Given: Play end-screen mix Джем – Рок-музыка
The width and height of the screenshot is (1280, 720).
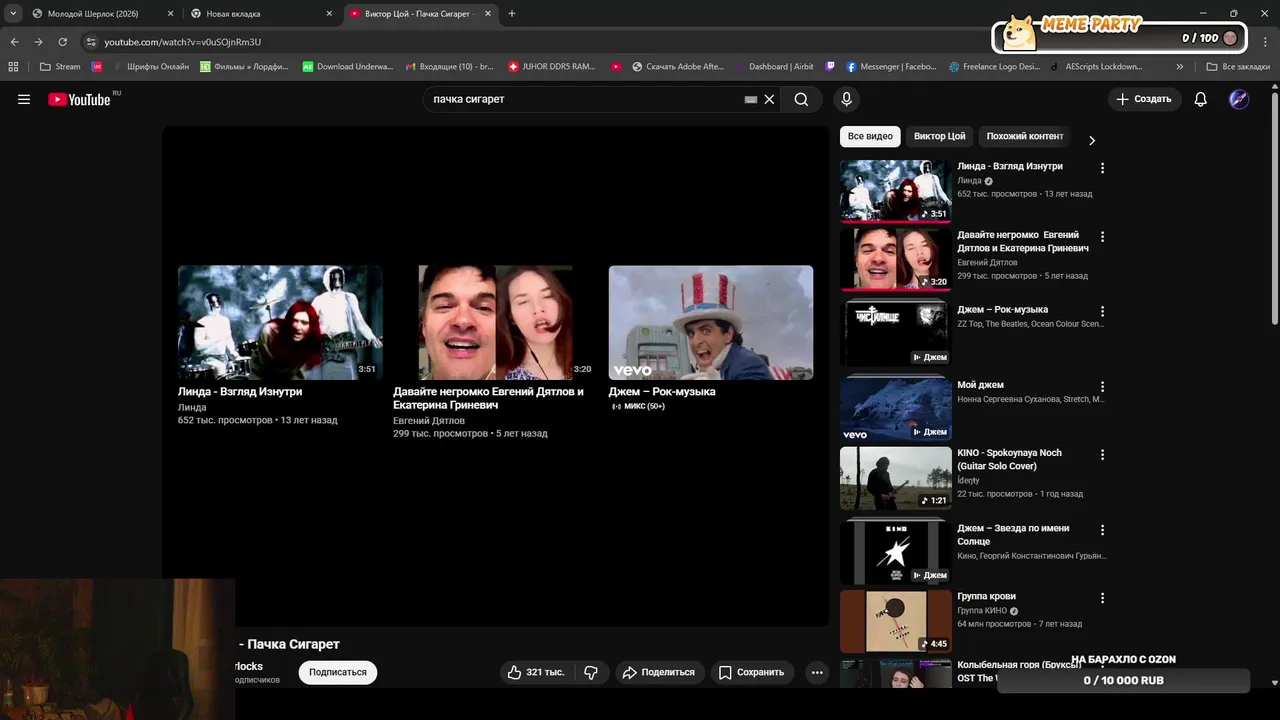Looking at the screenshot, I should (x=711, y=322).
